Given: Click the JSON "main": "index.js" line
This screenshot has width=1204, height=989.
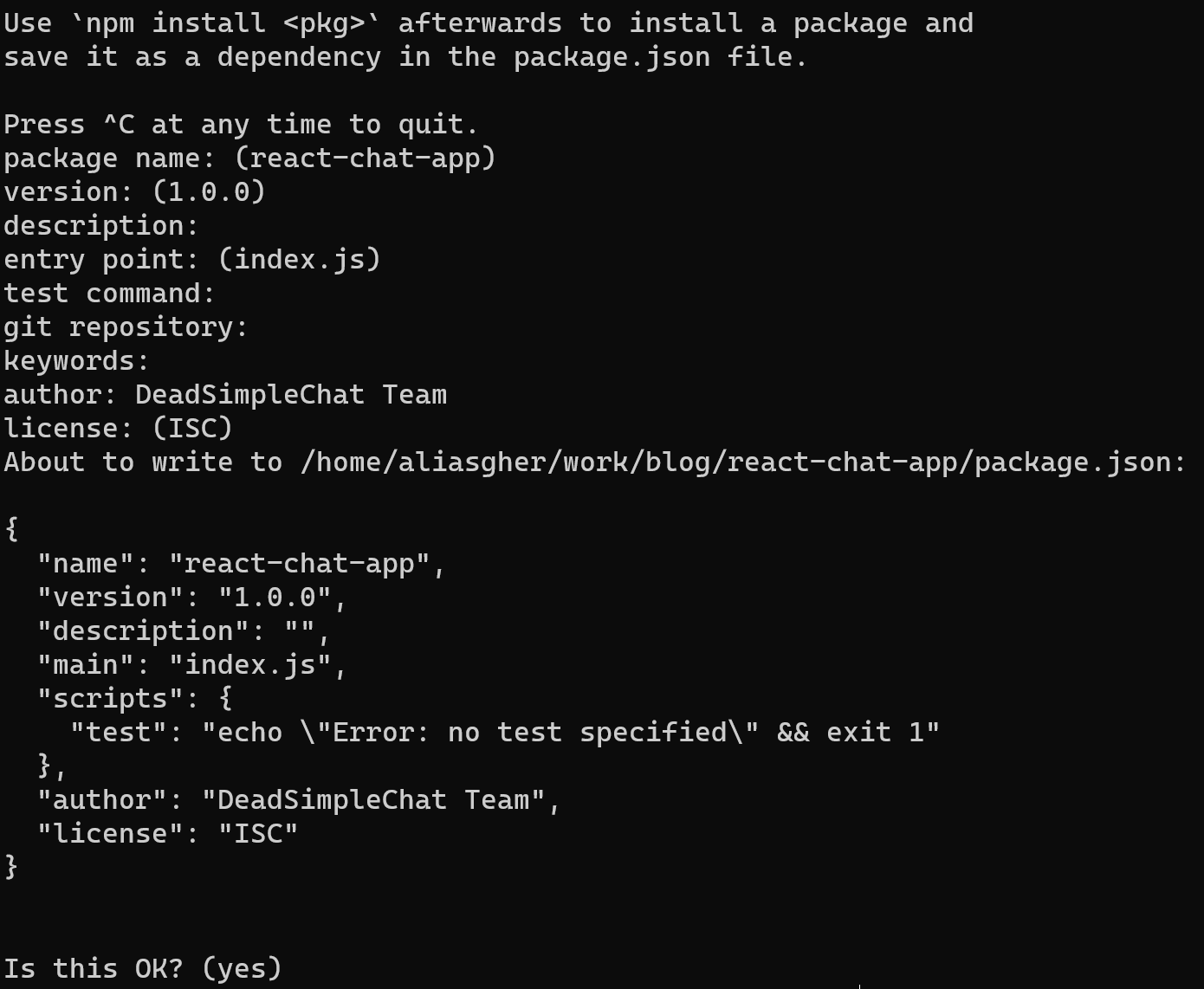Looking at the screenshot, I should tap(191, 665).
